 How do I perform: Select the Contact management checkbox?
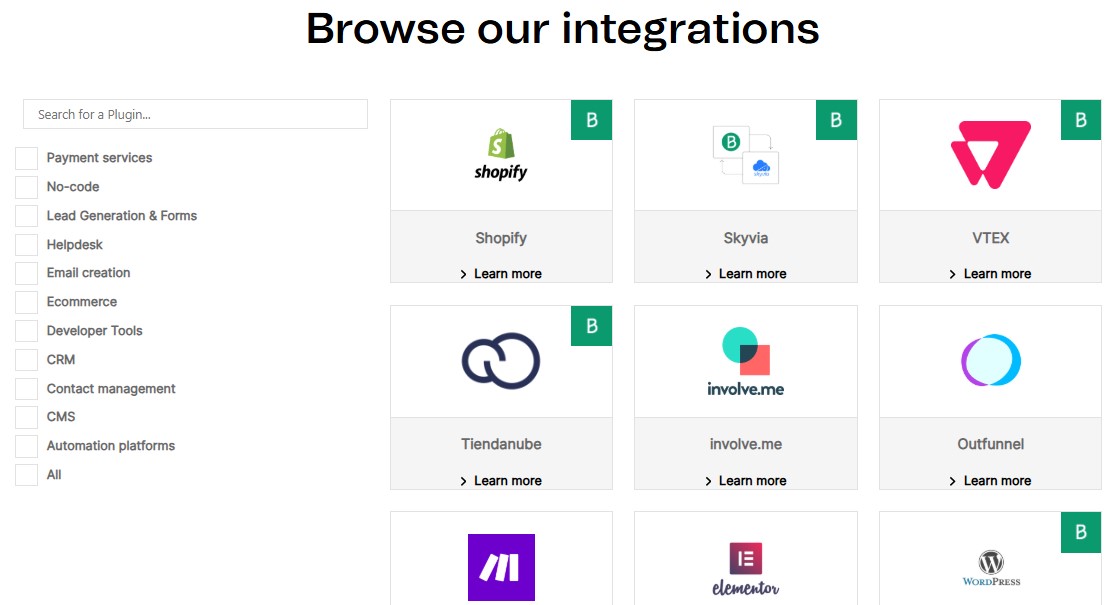click(x=26, y=389)
